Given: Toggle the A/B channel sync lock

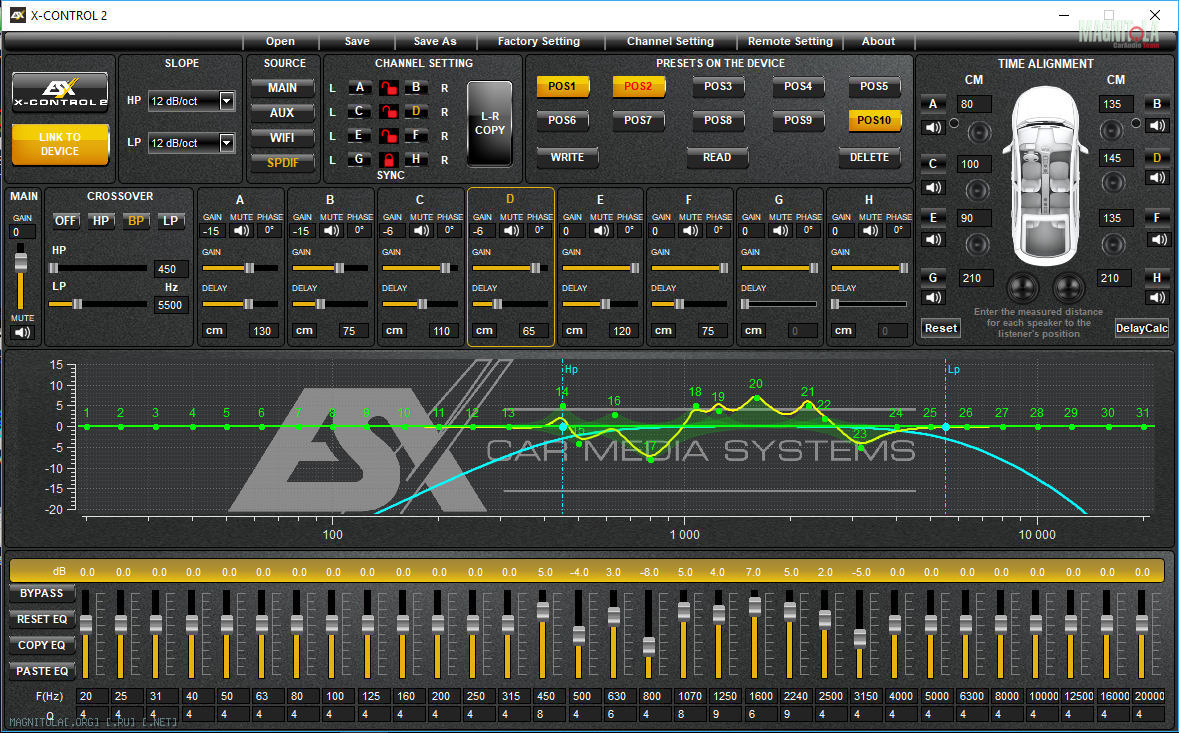Looking at the screenshot, I should [x=388, y=88].
